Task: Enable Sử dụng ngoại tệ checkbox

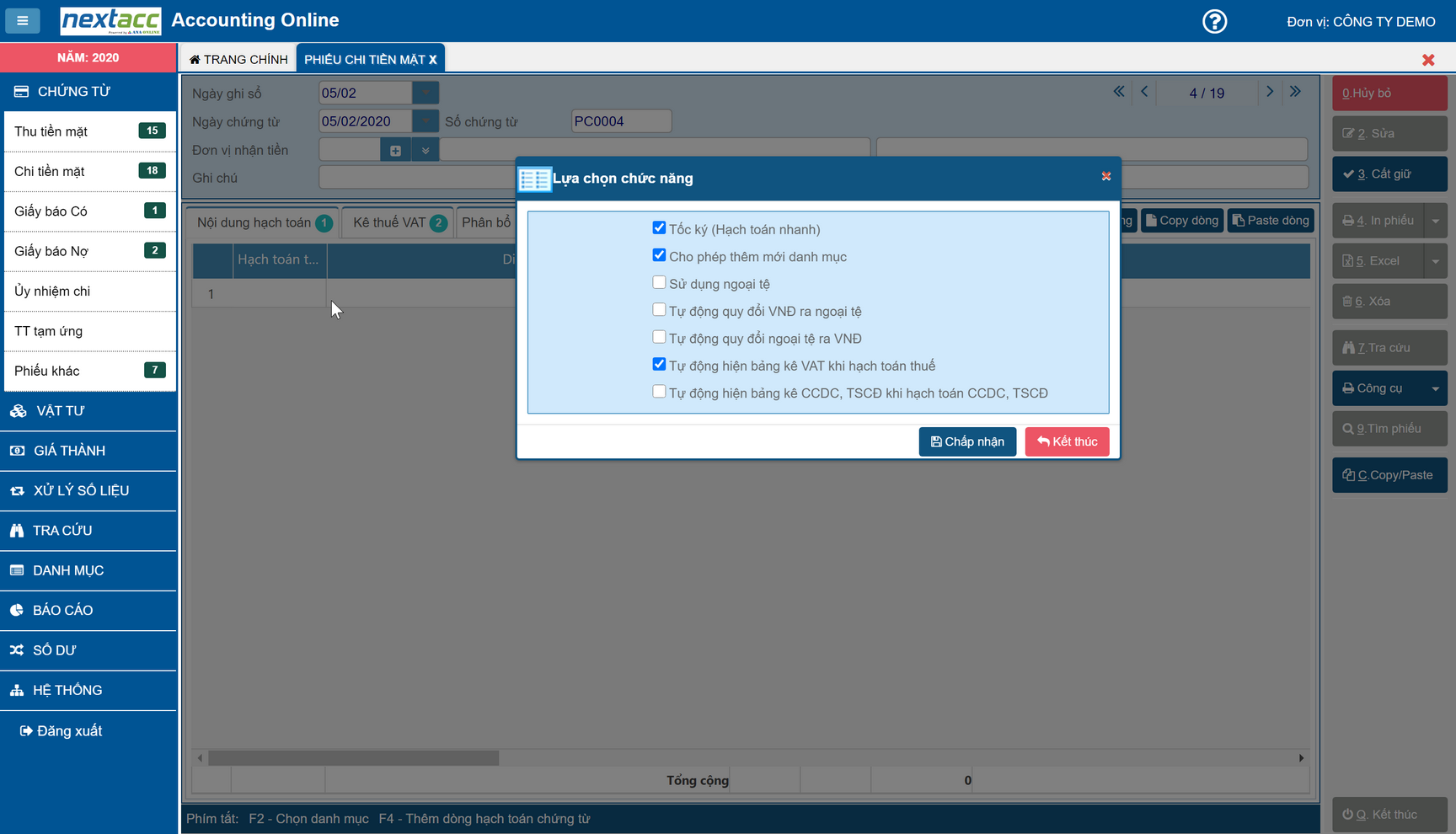Action: (x=659, y=283)
